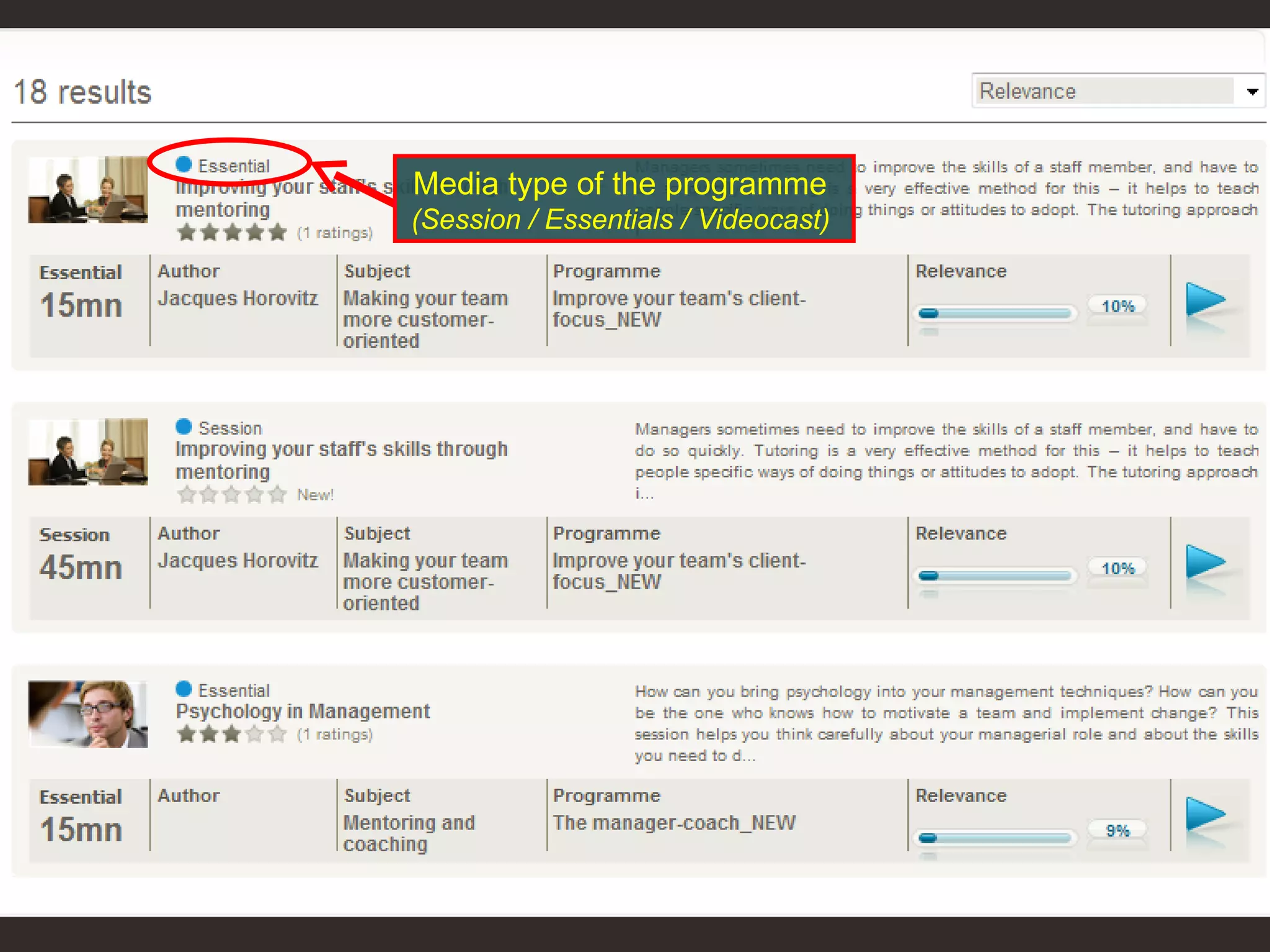Click the 18 results heading
This screenshot has height=952, width=1270.
pyautogui.click(x=82, y=92)
